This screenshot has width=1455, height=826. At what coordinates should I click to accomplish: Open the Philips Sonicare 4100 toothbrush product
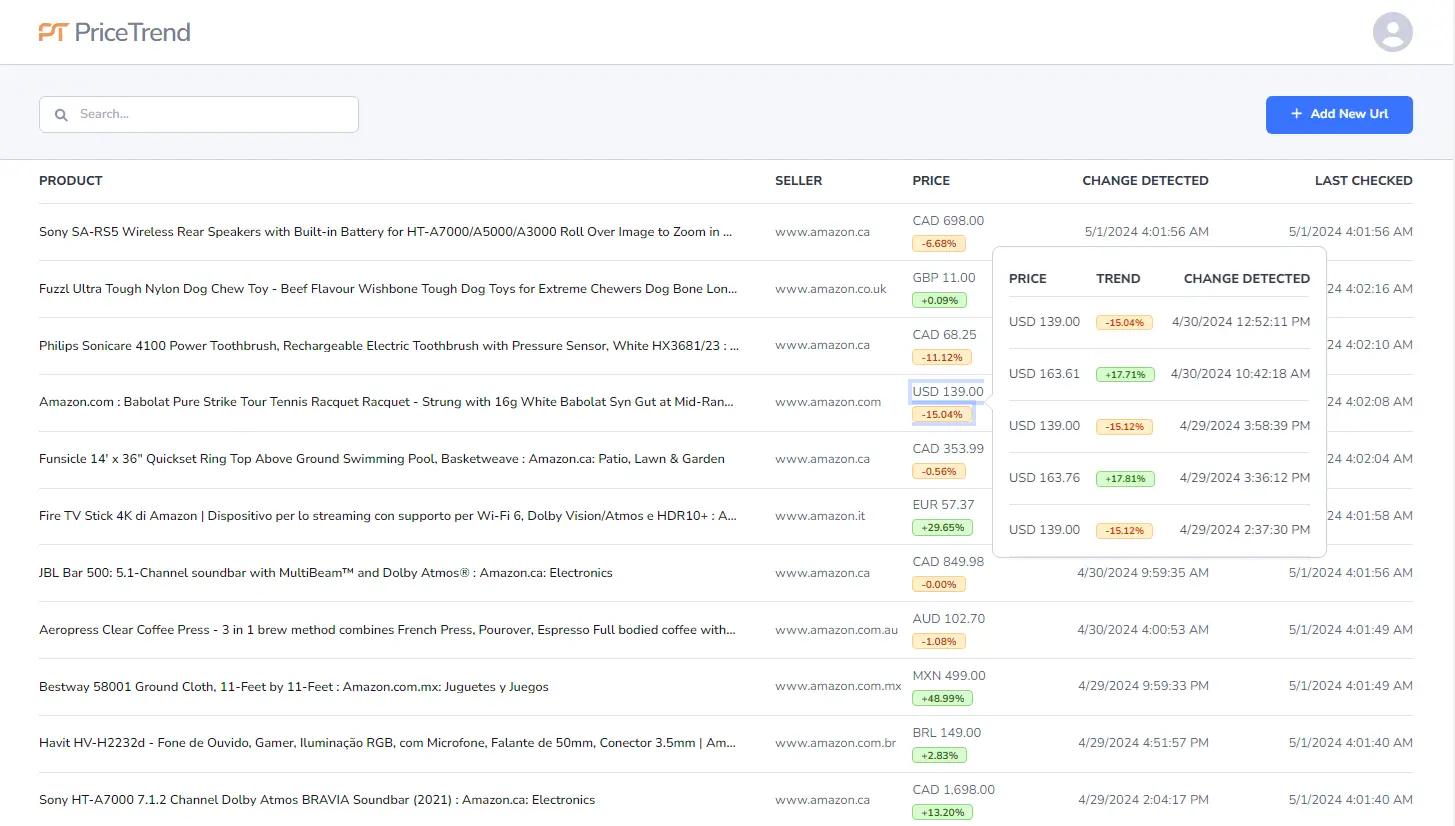coord(389,346)
